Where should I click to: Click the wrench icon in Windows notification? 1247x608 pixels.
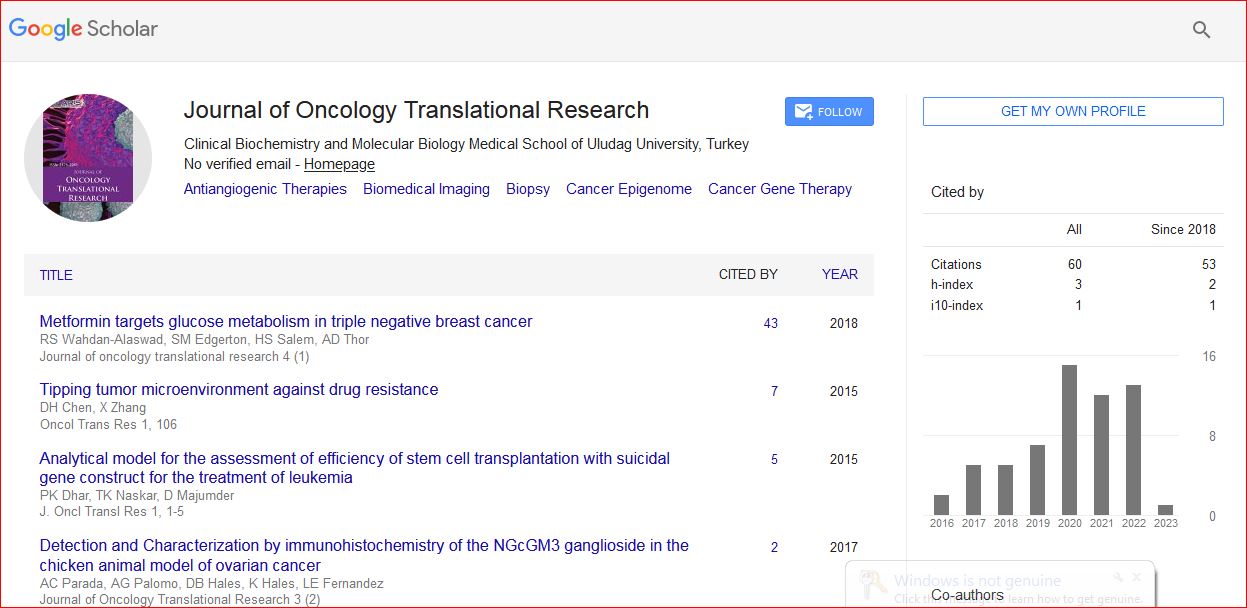1118,577
